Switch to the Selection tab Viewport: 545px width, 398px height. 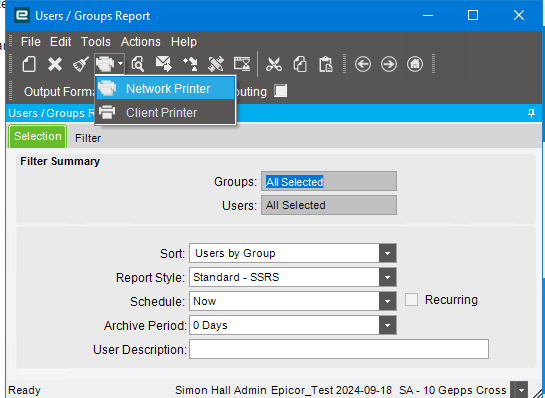pos(38,136)
